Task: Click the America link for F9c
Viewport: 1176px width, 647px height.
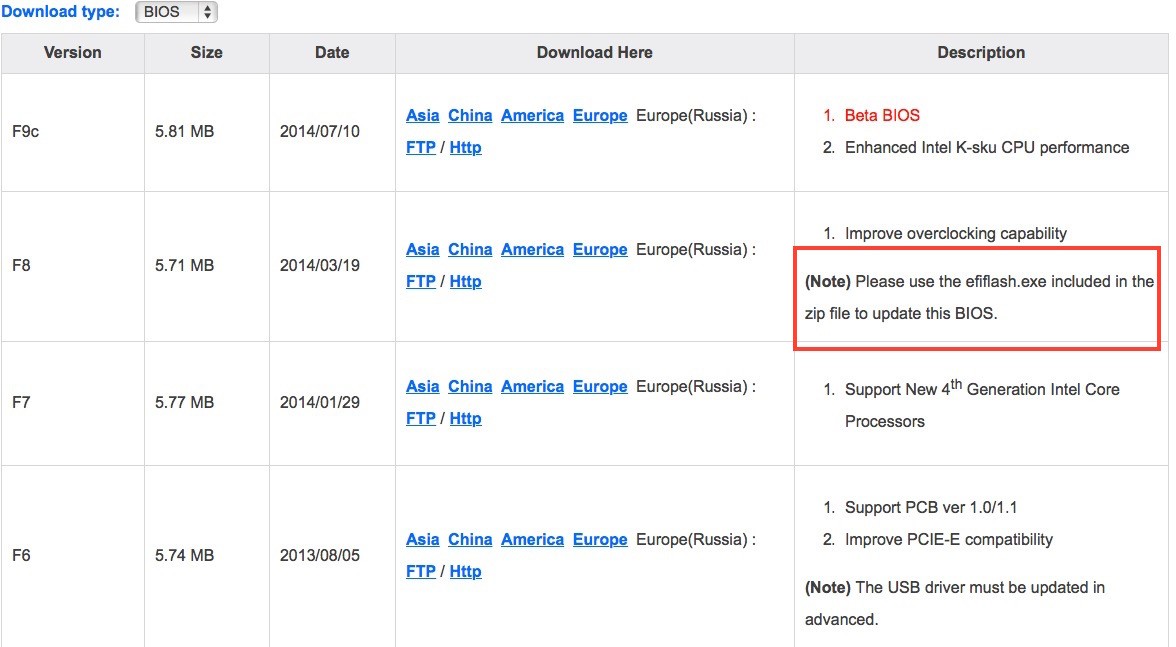Action: point(532,116)
